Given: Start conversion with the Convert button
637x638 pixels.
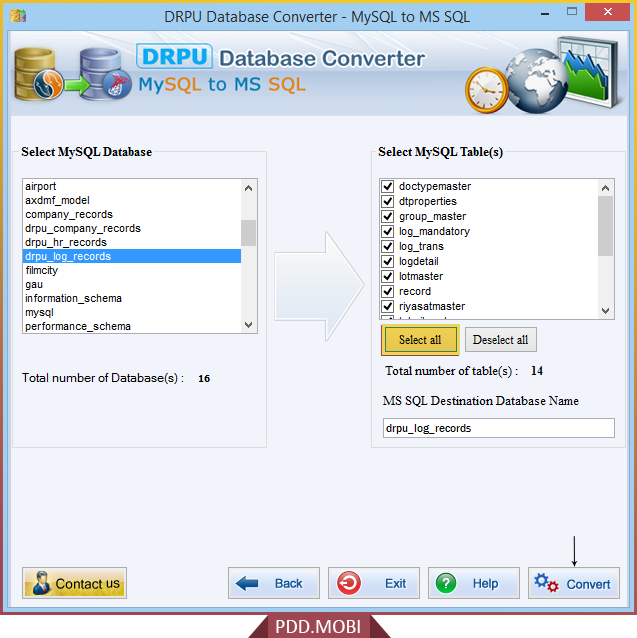Looking at the screenshot, I should click(x=574, y=583).
